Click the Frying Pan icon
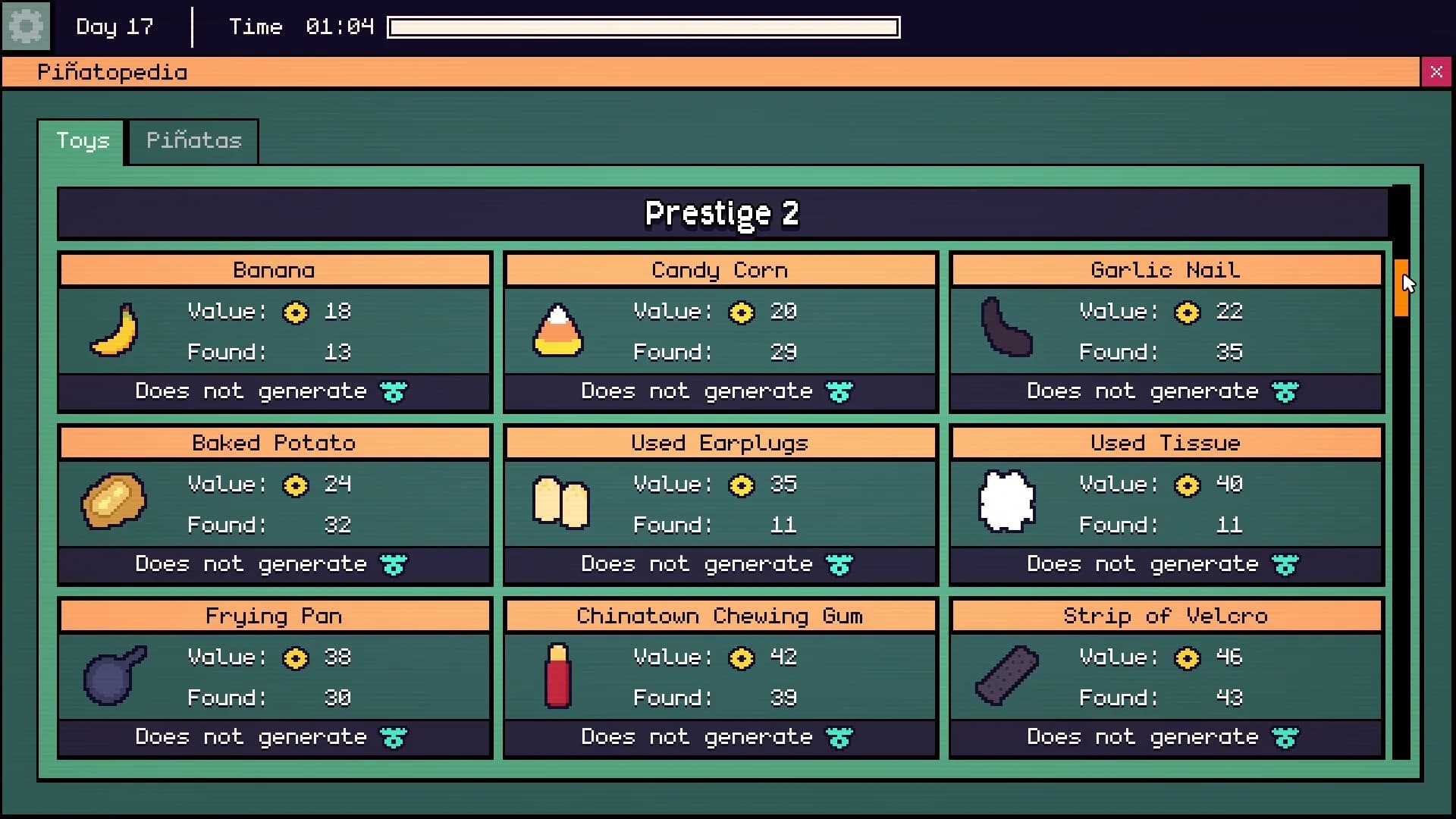The height and width of the screenshot is (819, 1456). (x=115, y=675)
